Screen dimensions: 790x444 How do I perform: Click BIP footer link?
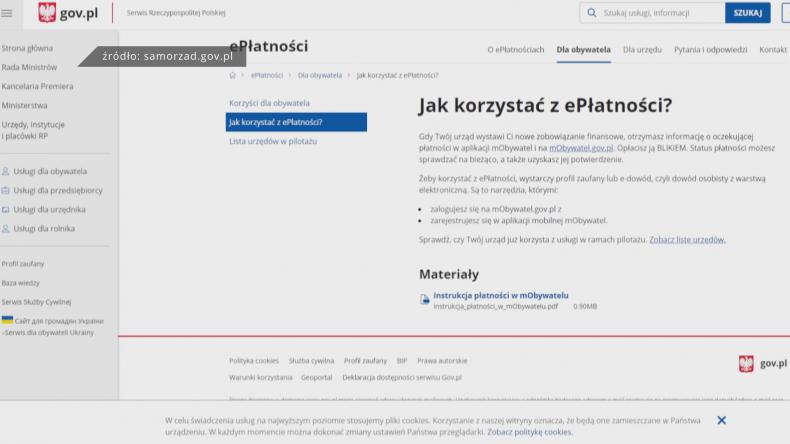402,361
